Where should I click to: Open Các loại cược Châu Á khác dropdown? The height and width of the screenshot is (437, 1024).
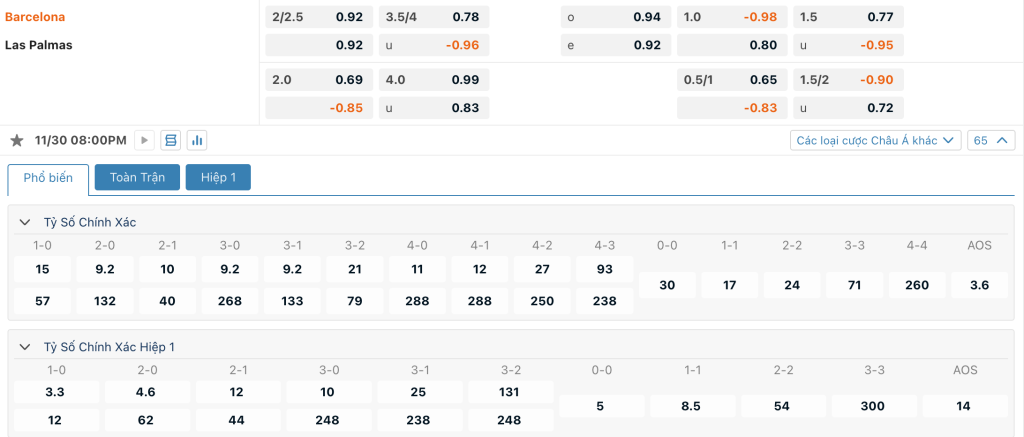pos(875,140)
